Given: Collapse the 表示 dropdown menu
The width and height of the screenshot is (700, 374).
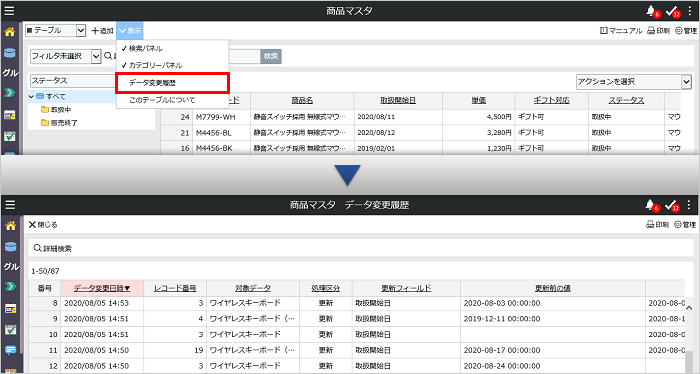Looking at the screenshot, I should point(130,31).
